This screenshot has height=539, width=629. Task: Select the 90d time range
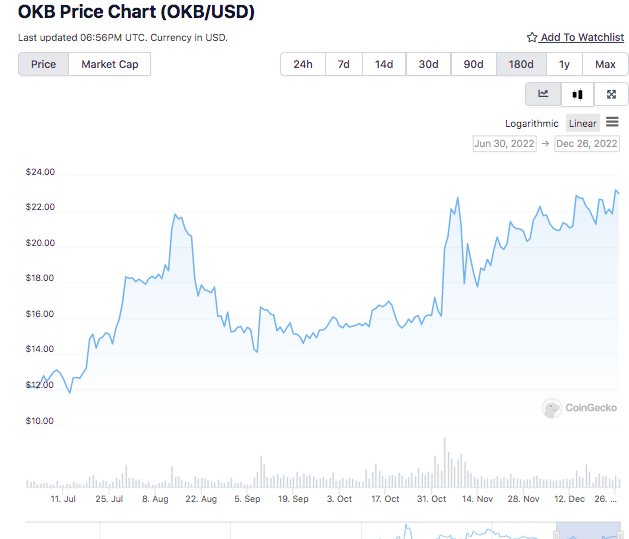[x=473, y=64]
